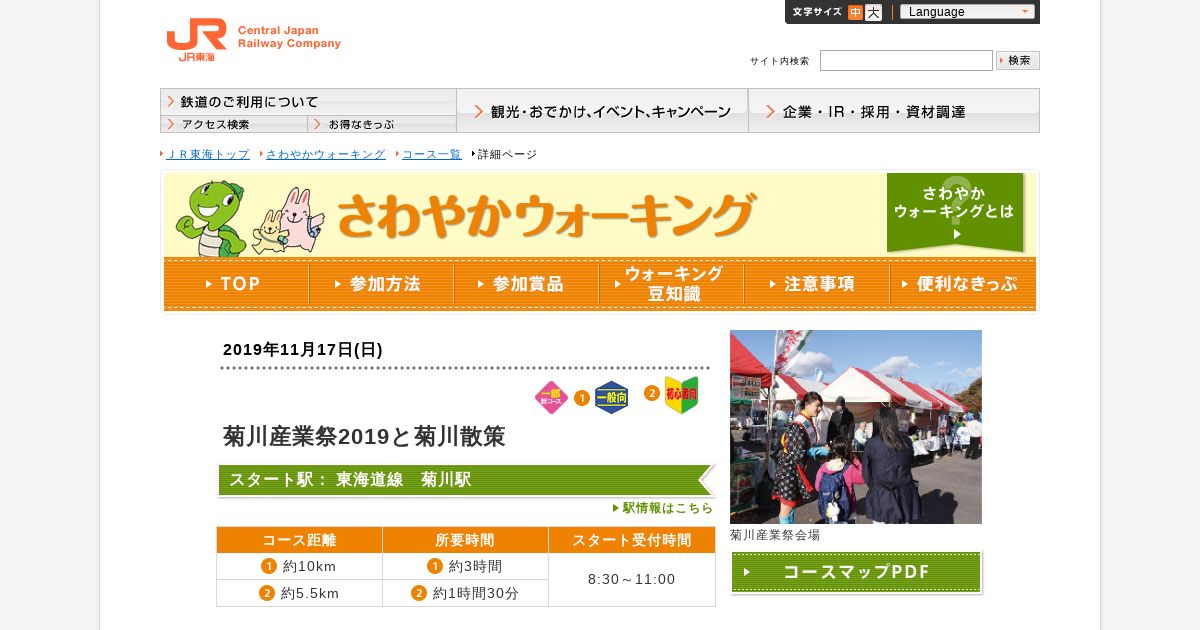
Task: Click the スタート受付時間 table header
Action: click(x=632, y=540)
